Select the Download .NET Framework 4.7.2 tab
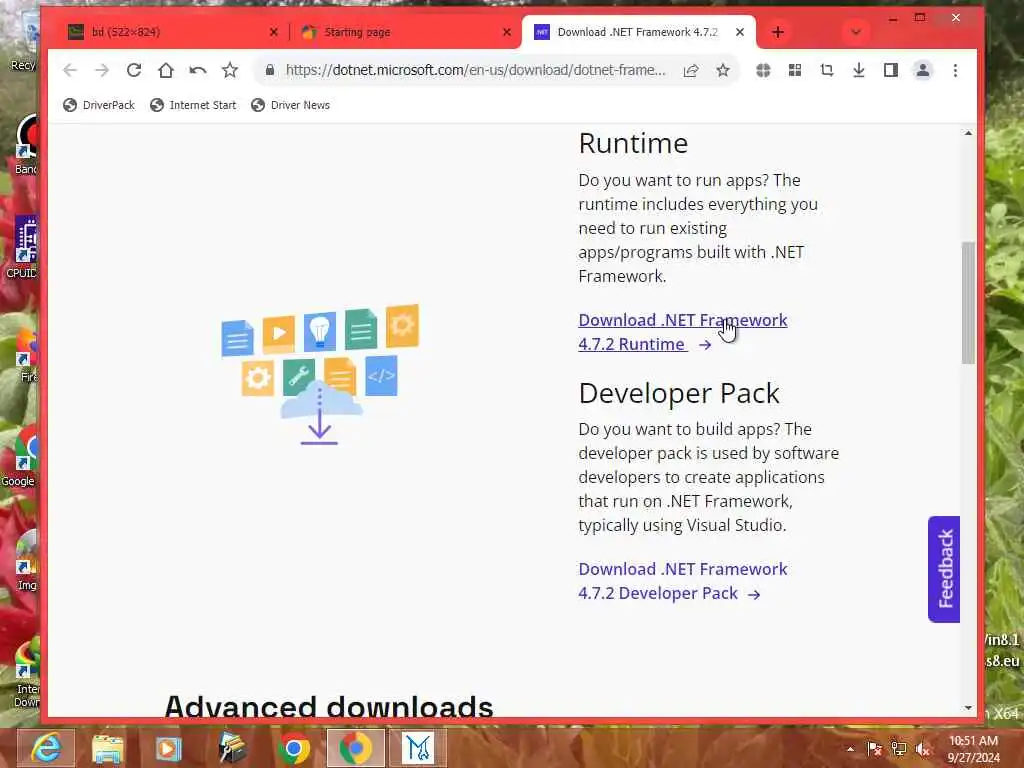This screenshot has width=1024, height=768. pyautogui.click(x=637, y=32)
